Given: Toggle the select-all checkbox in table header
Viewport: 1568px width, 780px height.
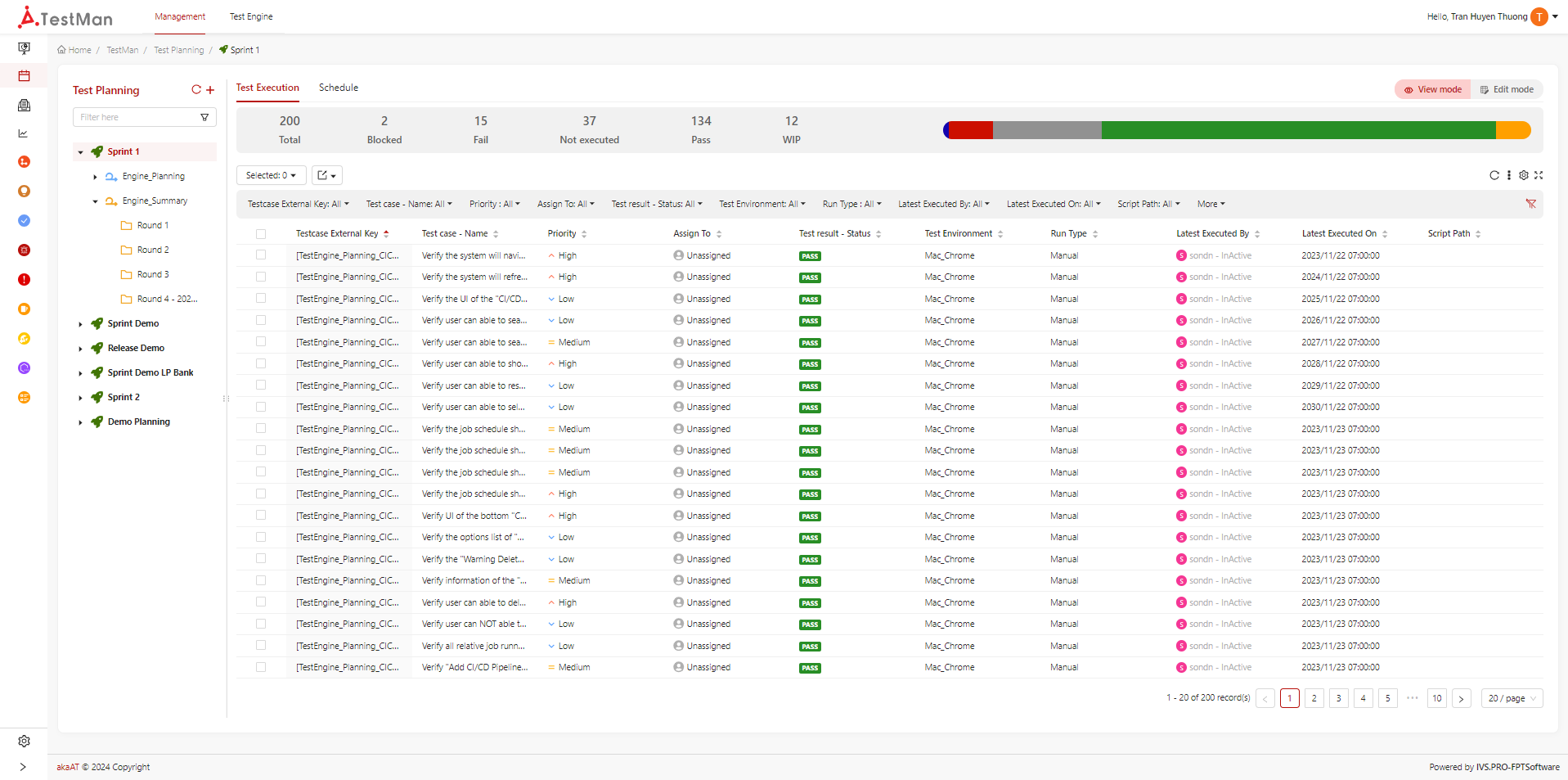Looking at the screenshot, I should click(261, 234).
